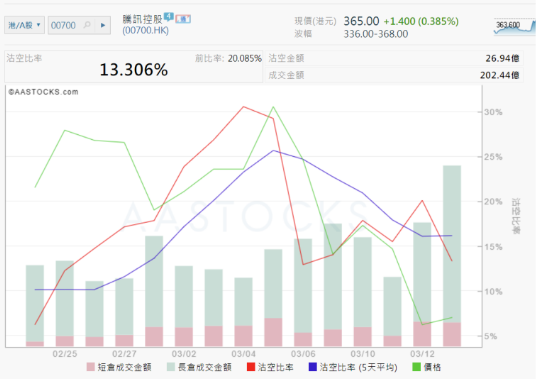The image size is (536, 379).
Task: Click the tallest long-position bar at far right
Action: point(452,244)
